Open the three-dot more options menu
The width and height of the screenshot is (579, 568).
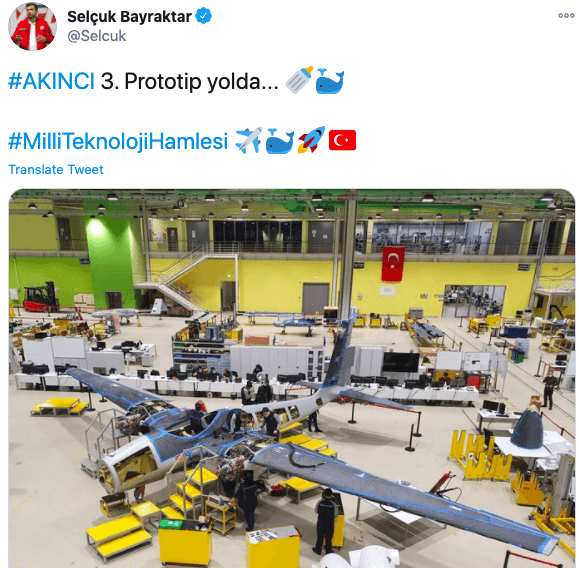click(566, 16)
